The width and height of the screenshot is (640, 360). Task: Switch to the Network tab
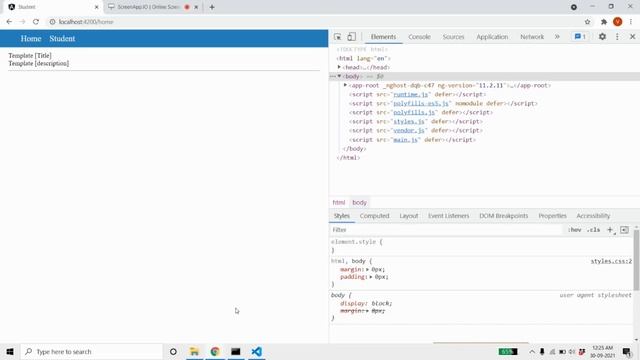pos(532,37)
